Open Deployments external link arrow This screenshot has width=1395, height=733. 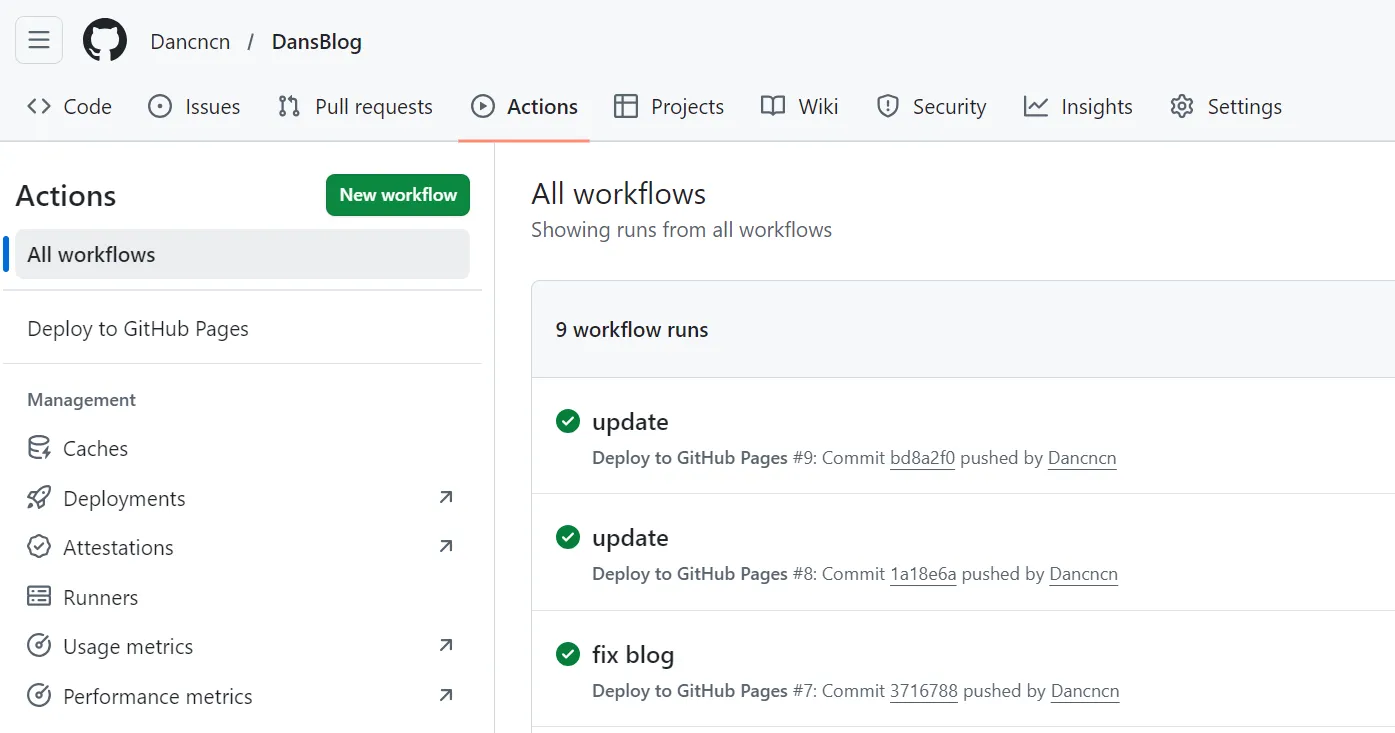pyautogui.click(x=446, y=497)
